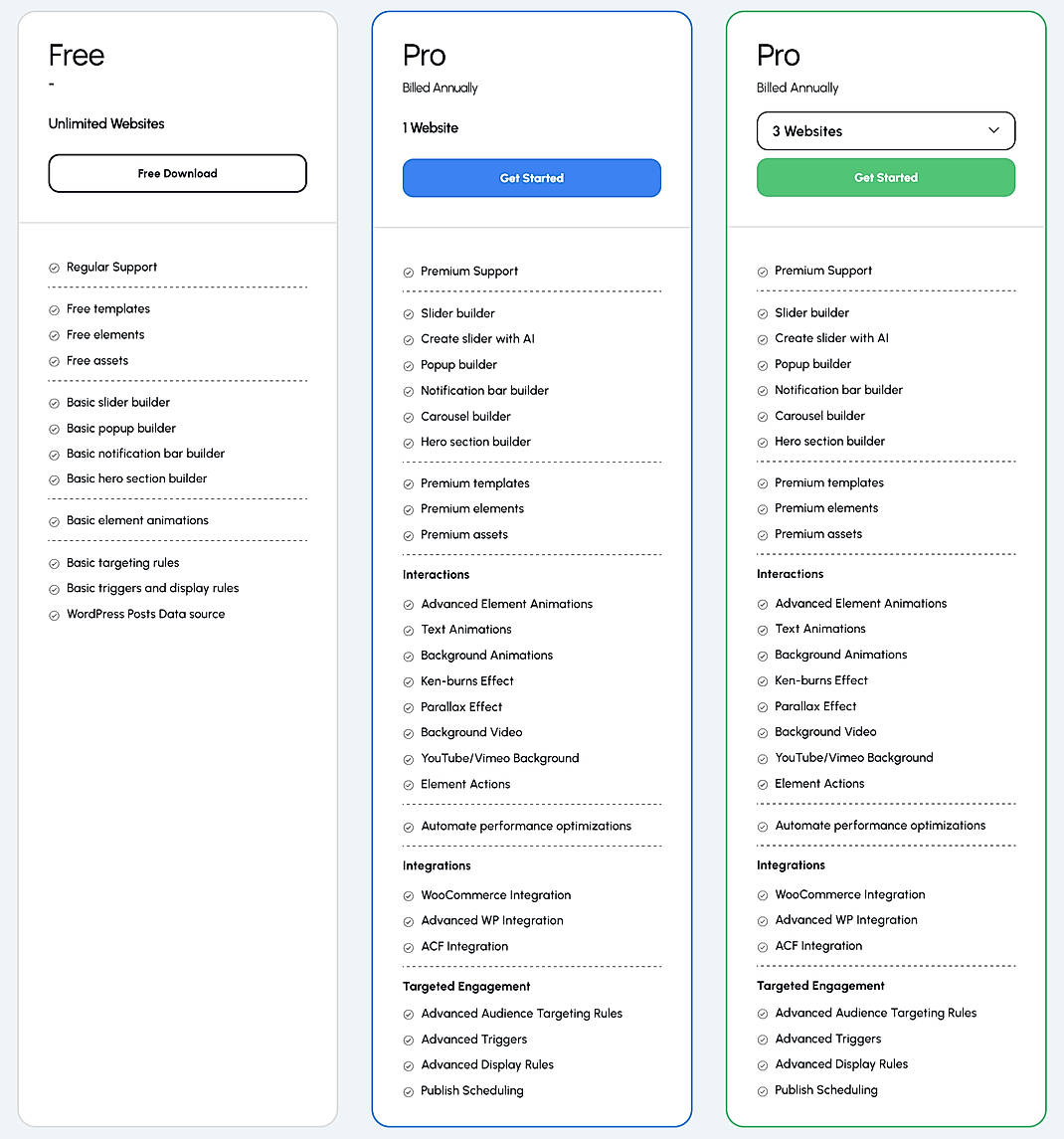Click check icon beside Basic popup builder
This screenshot has width=1064, height=1139.
pos(54,429)
